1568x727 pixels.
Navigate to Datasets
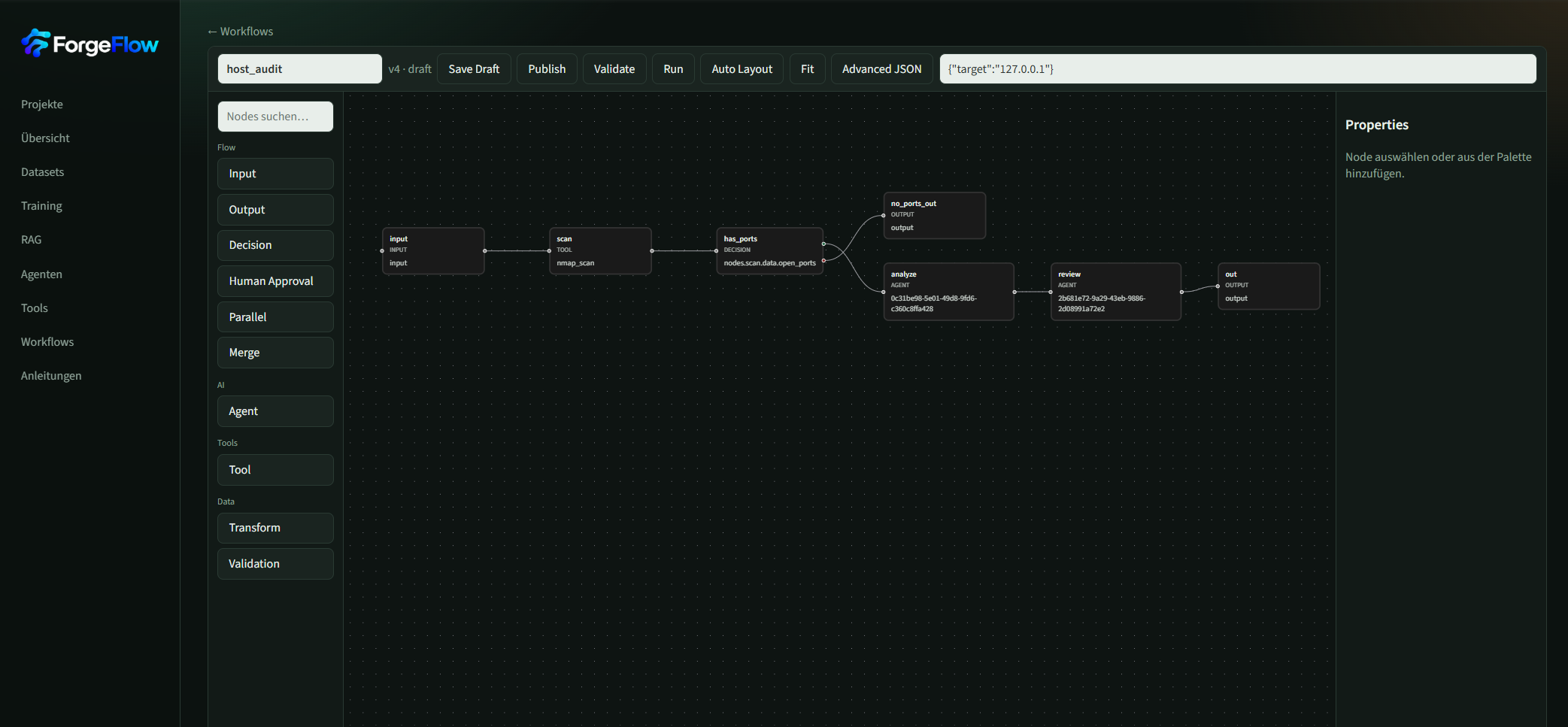[x=43, y=172]
